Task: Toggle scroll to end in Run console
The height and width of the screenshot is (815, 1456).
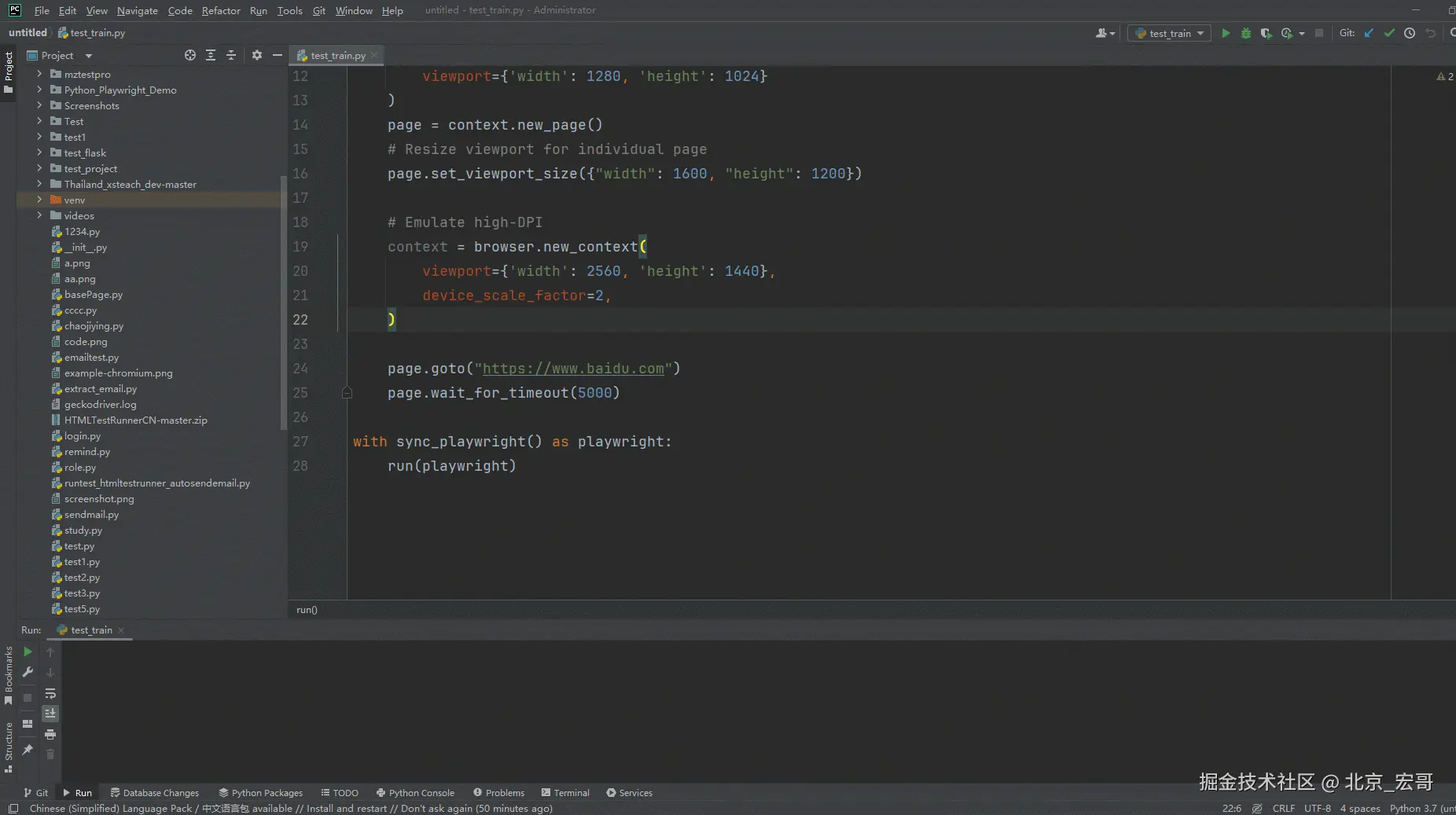Action: point(50,714)
